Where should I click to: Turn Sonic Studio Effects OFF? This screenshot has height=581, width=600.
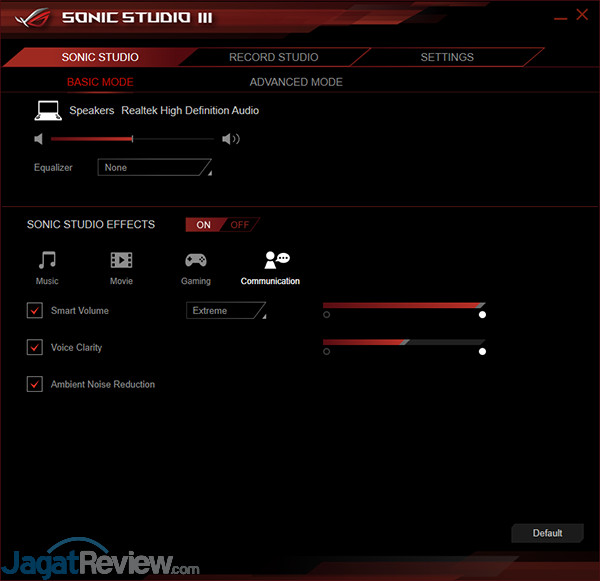(240, 225)
